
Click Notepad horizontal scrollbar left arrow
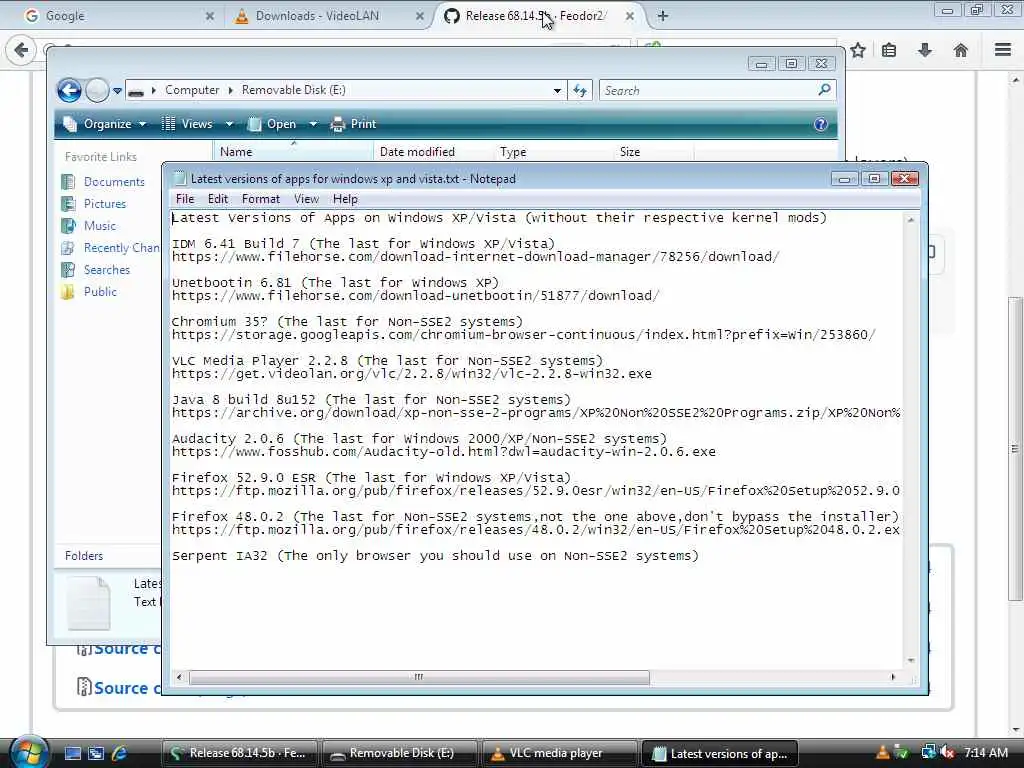[x=179, y=677]
